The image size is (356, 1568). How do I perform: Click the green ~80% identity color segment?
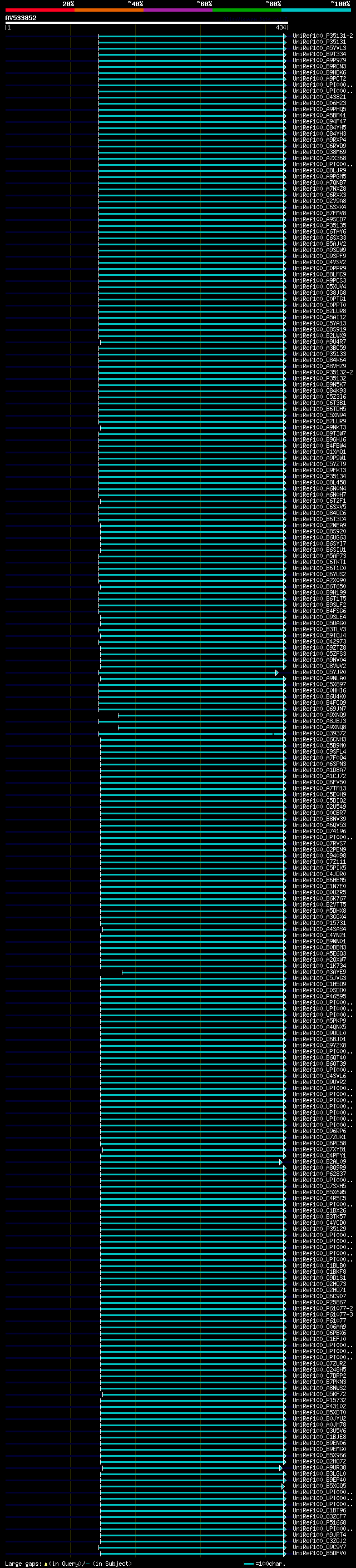[247, 10]
